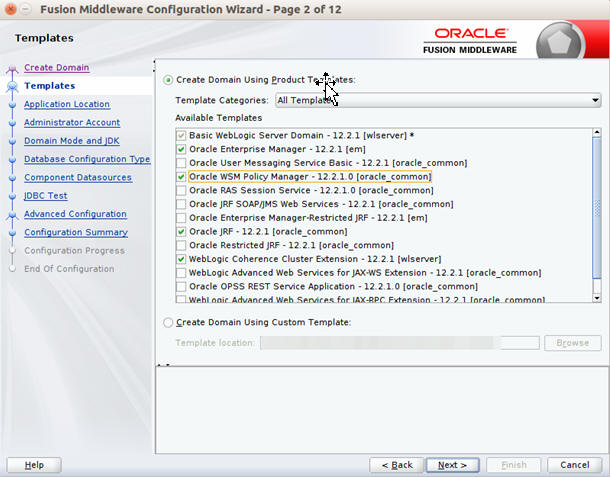Screen dimensions: 610x477
Task: Uncheck Oracle WSM Policy Manager template
Action: [x=181, y=177]
